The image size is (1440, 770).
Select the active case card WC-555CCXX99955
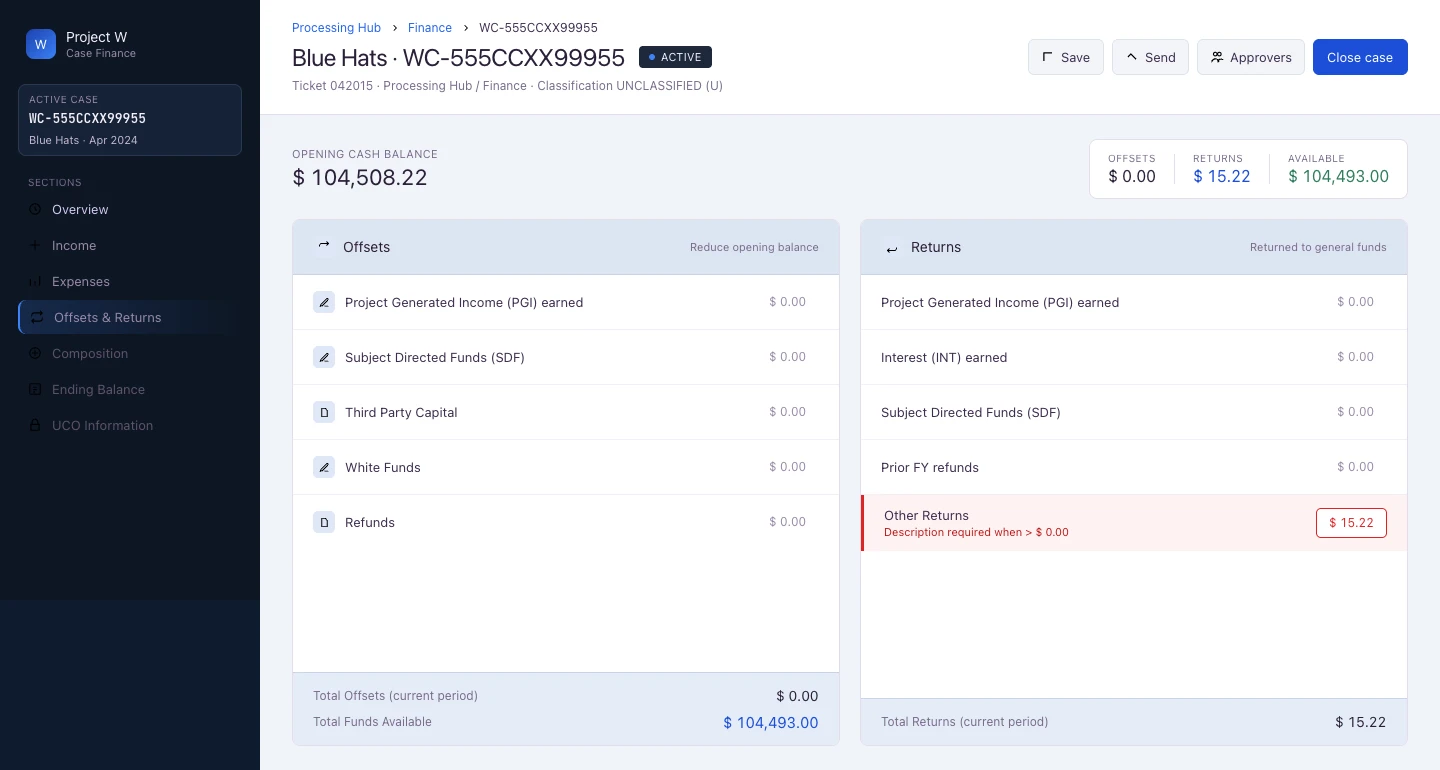pos(130,120)
